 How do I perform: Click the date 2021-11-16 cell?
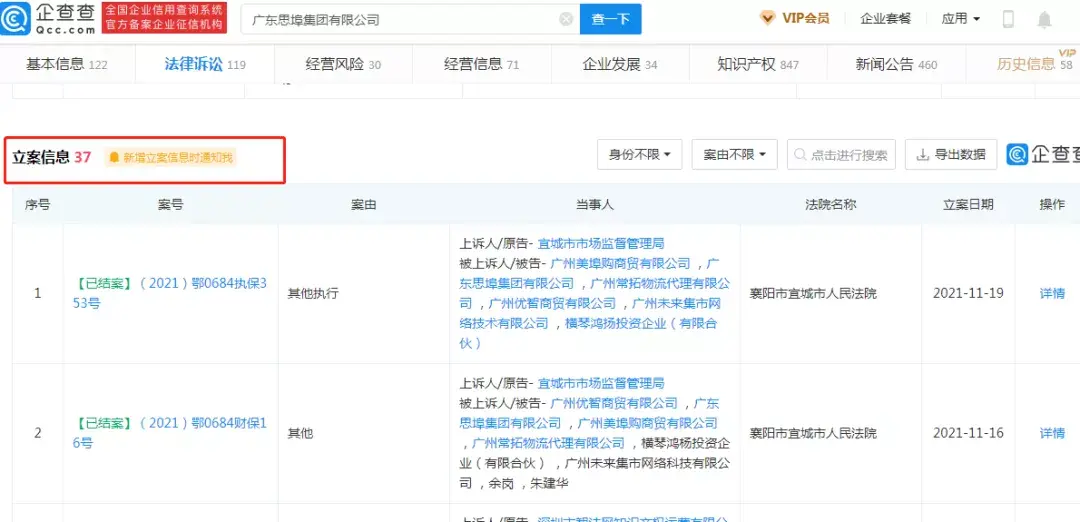(968, 433)
